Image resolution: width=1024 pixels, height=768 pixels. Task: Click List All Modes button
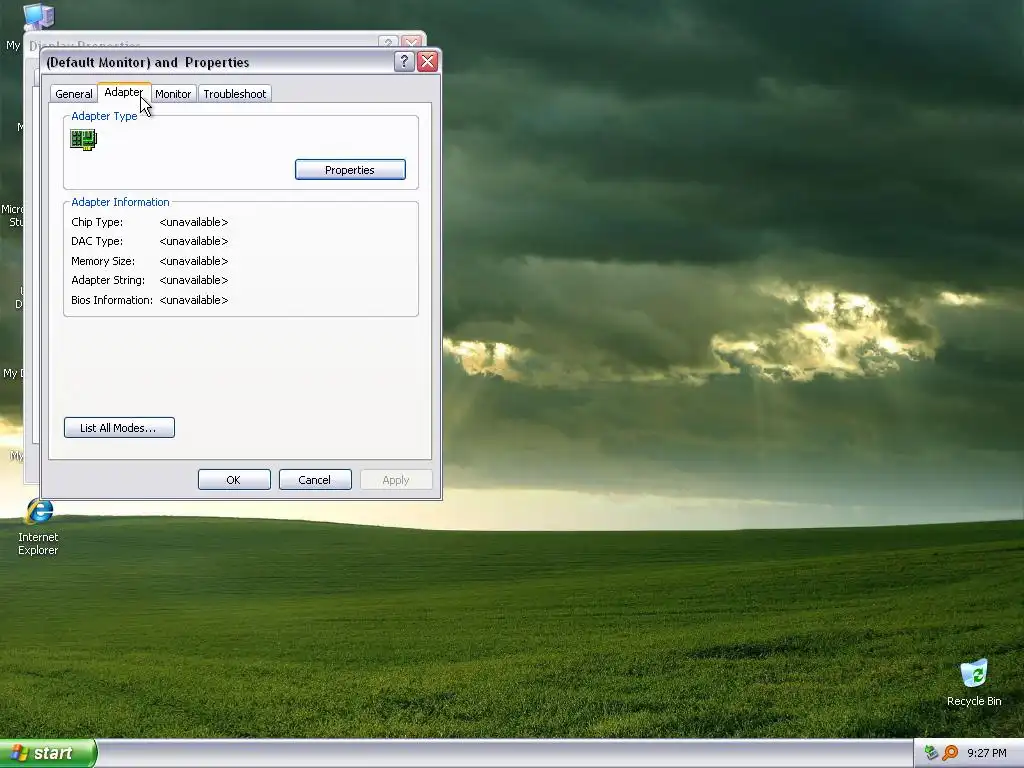point(119,428)
